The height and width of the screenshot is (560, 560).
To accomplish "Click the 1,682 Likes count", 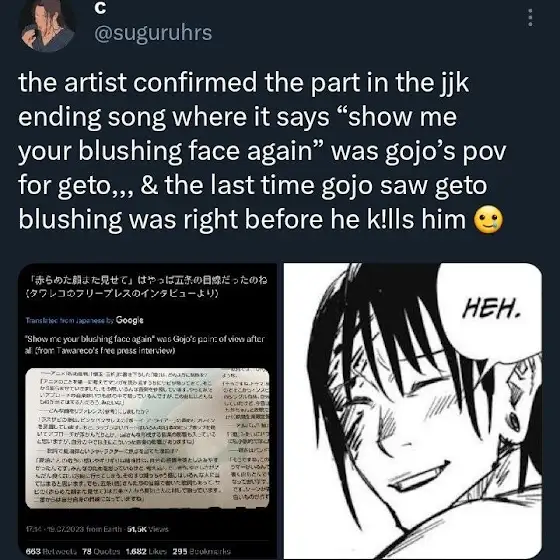I will click(x=146, y=551).
